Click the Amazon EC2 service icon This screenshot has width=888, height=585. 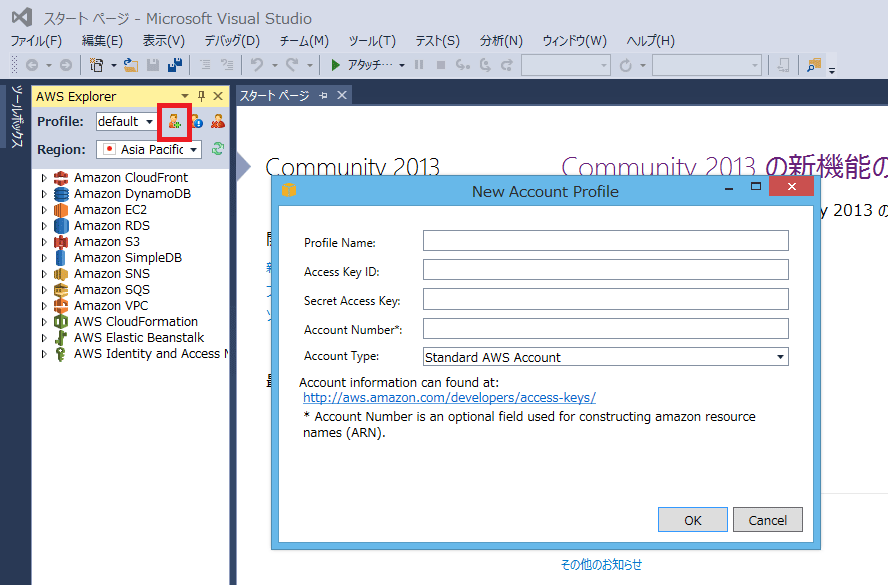pyautogui.click(x=61, y=210)
